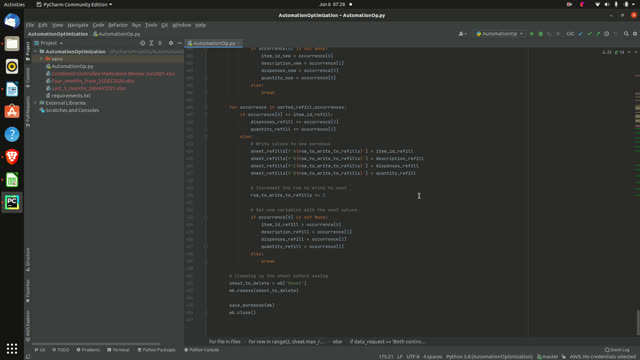Screen dimensions: 640x360
Task: Click the UTF-8 encoding status entry
Action: 413,357
